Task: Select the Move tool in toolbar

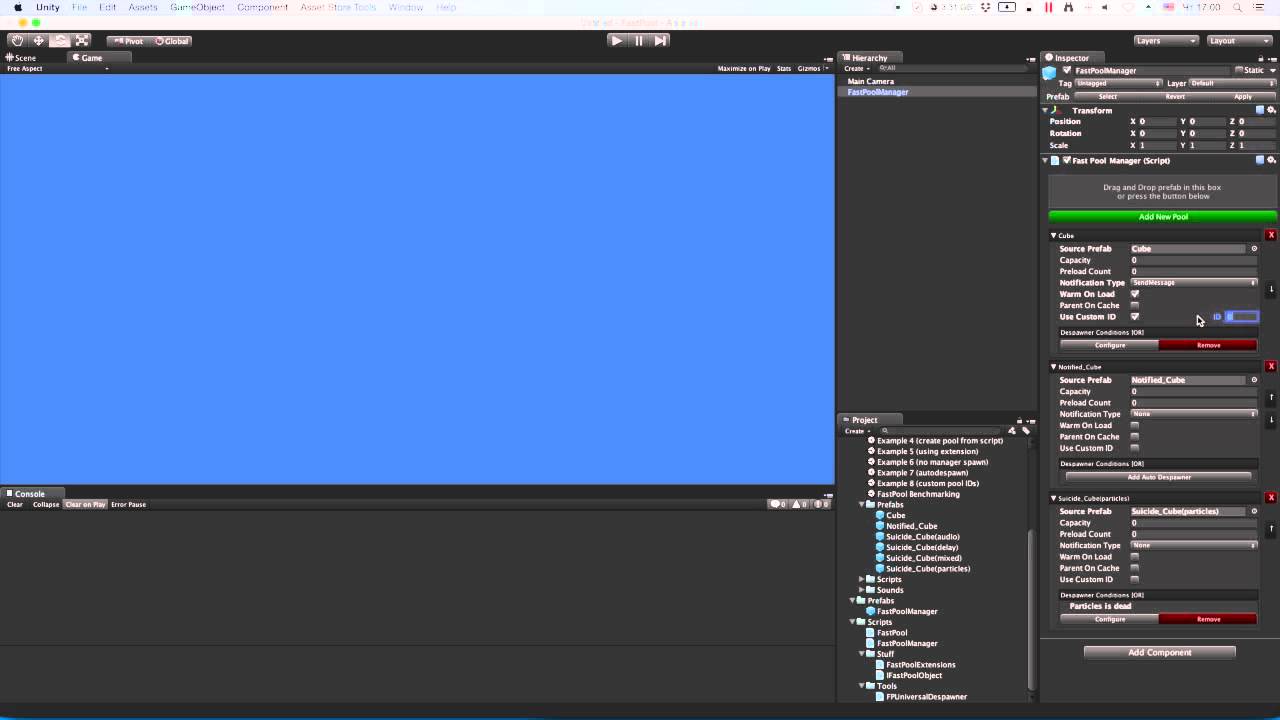Action: [38, 41]
